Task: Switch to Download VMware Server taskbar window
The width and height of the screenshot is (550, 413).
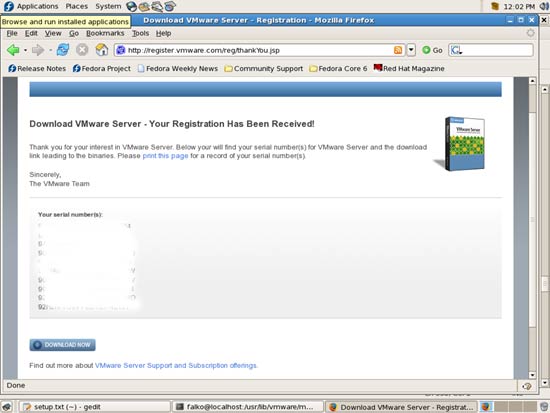Action: tap(401, 407)
